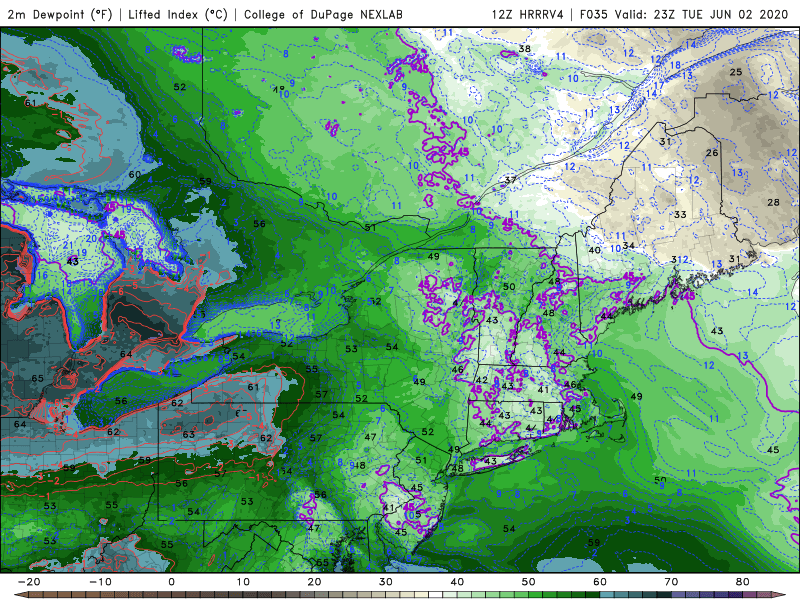The image size is (800, 600).
Task: Click the black dewpoint value 37 on map
Action: (511, 180)
